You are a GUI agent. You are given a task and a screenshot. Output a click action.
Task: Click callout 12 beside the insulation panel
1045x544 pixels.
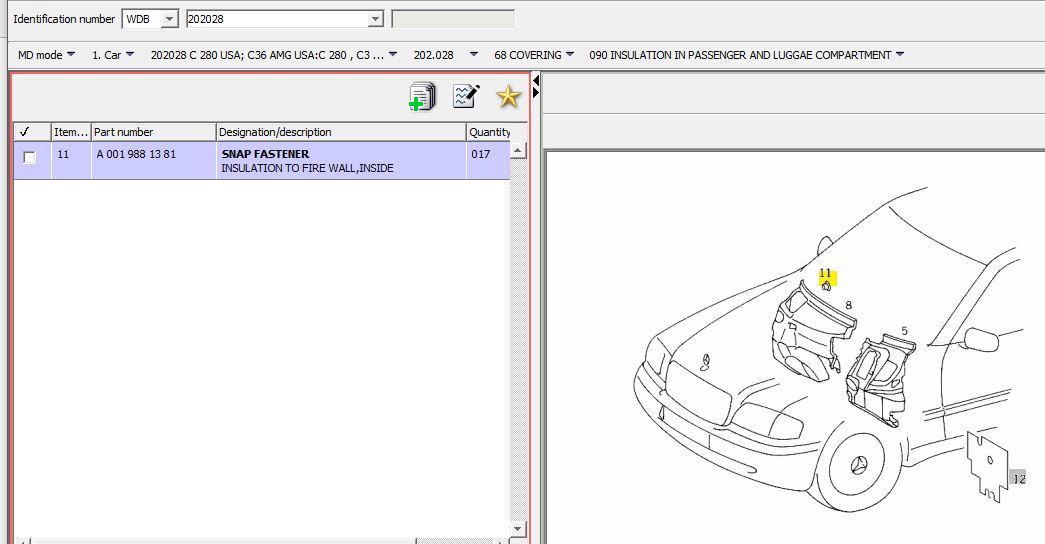[1018, 479]
